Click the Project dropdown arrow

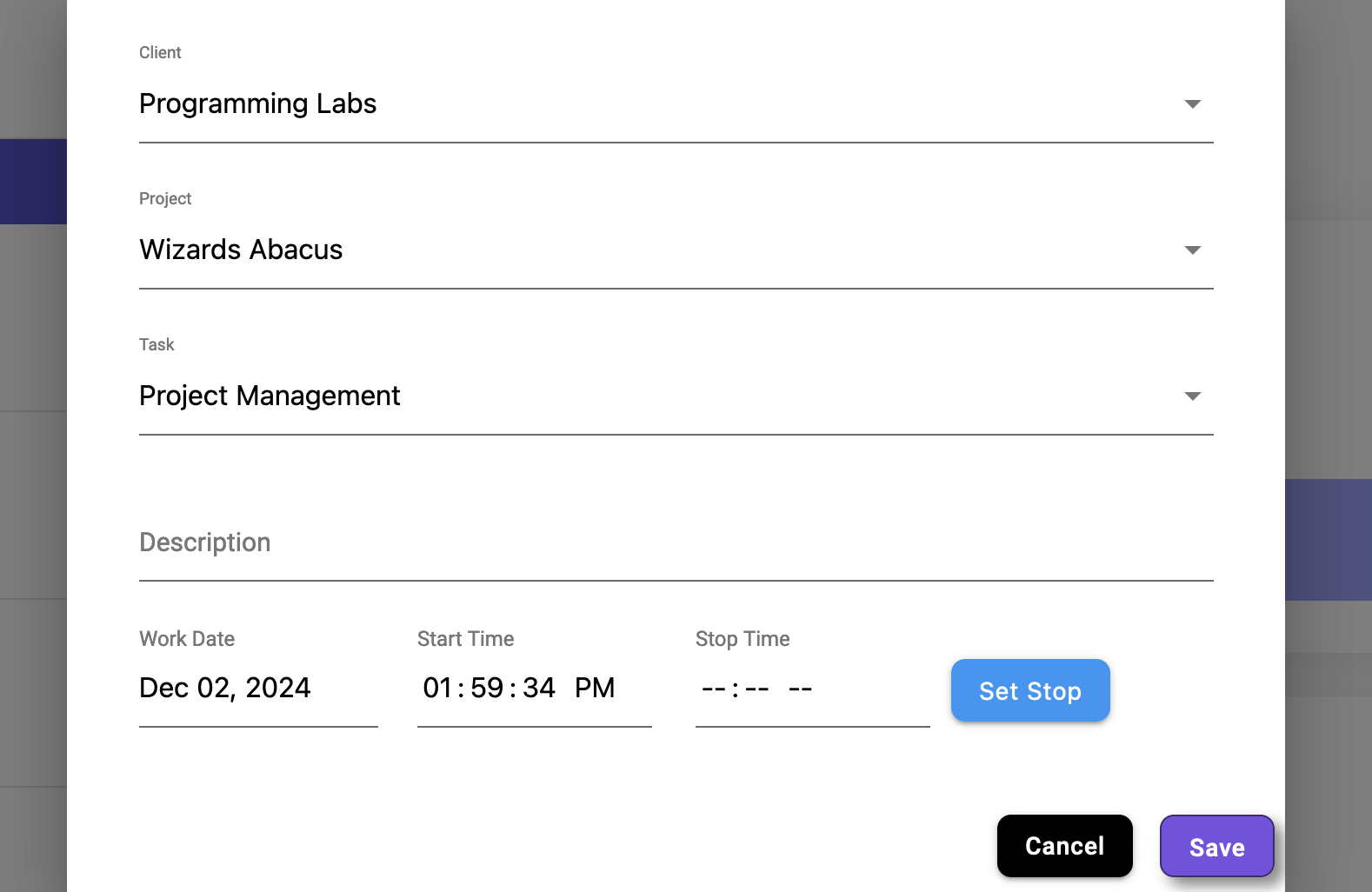1192,250
